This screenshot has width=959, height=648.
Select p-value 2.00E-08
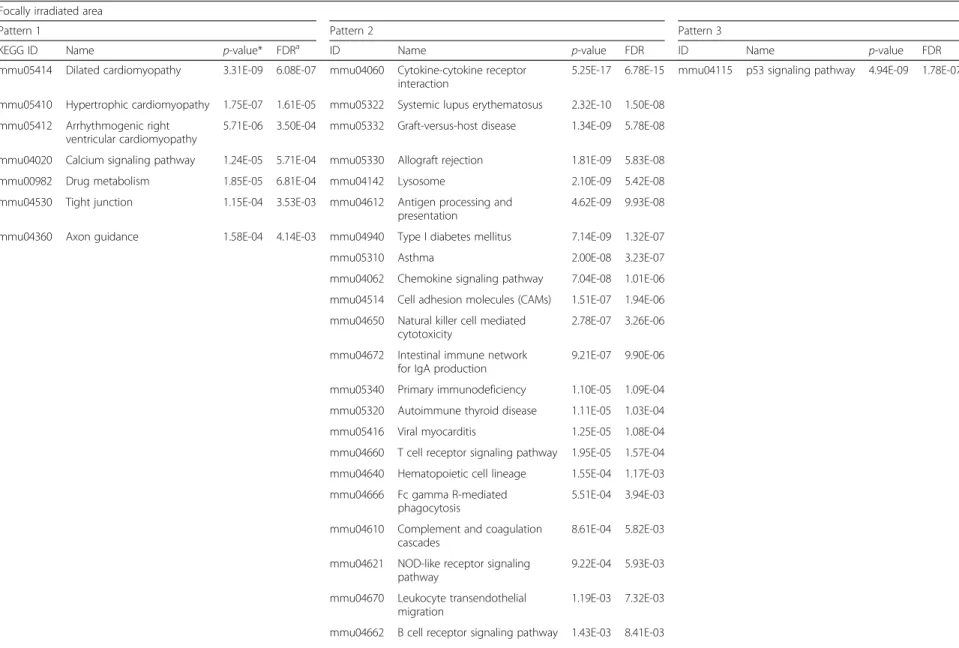coord(591,258)
